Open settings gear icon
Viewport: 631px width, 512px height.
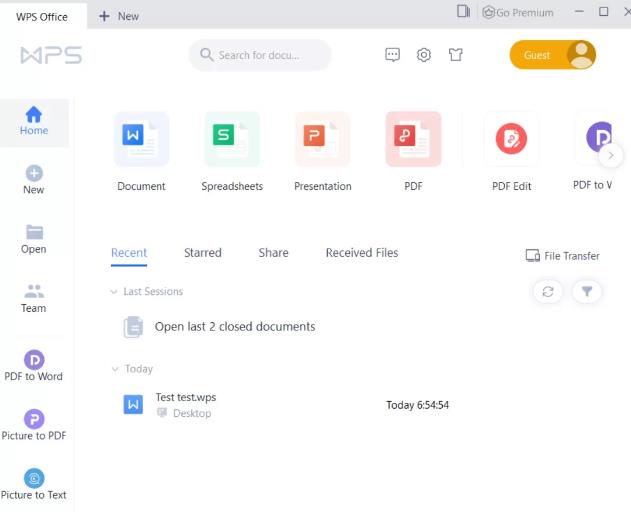click(424, 54)
